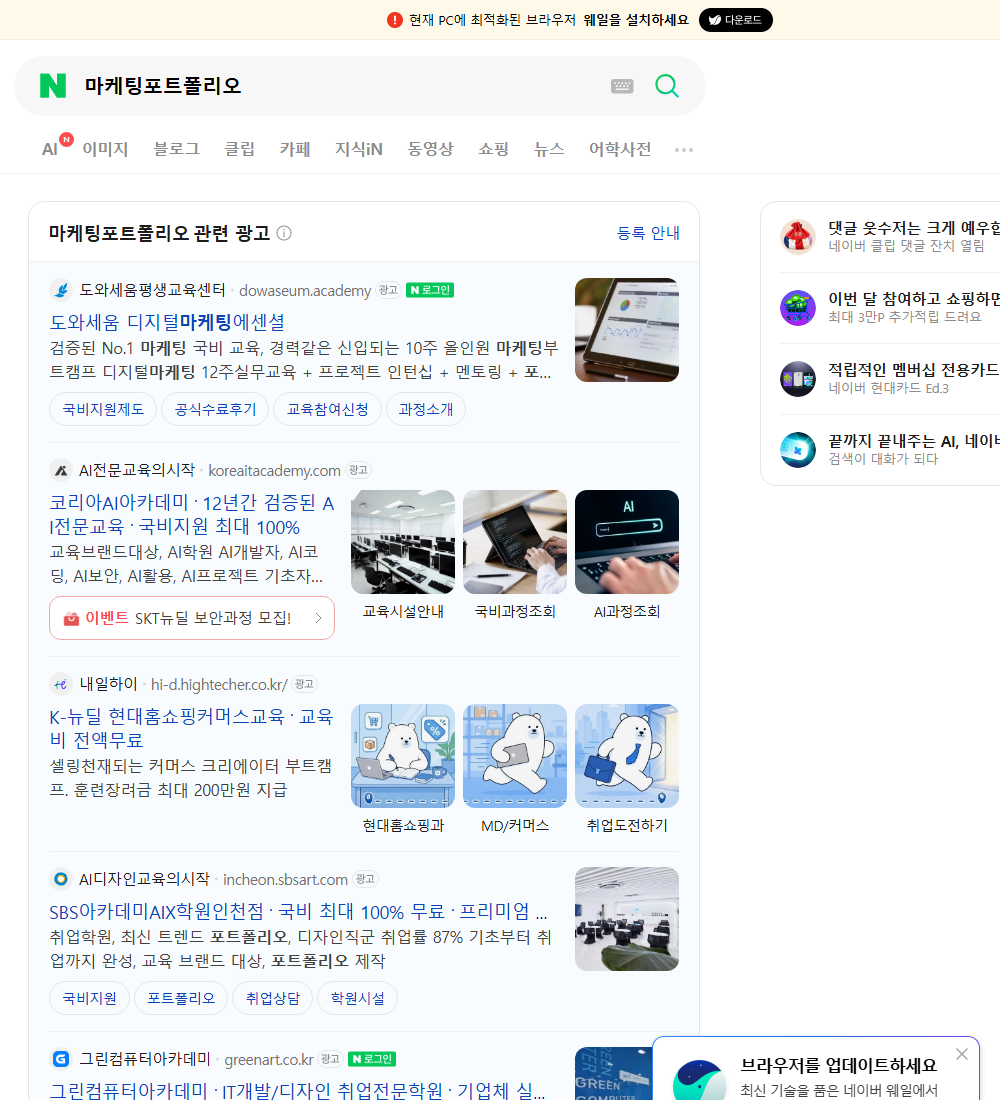The height and width of the screenshot is (1100, 1000).
Task: Open the AI과정조회 thumbnail
Action: [627, 542]
